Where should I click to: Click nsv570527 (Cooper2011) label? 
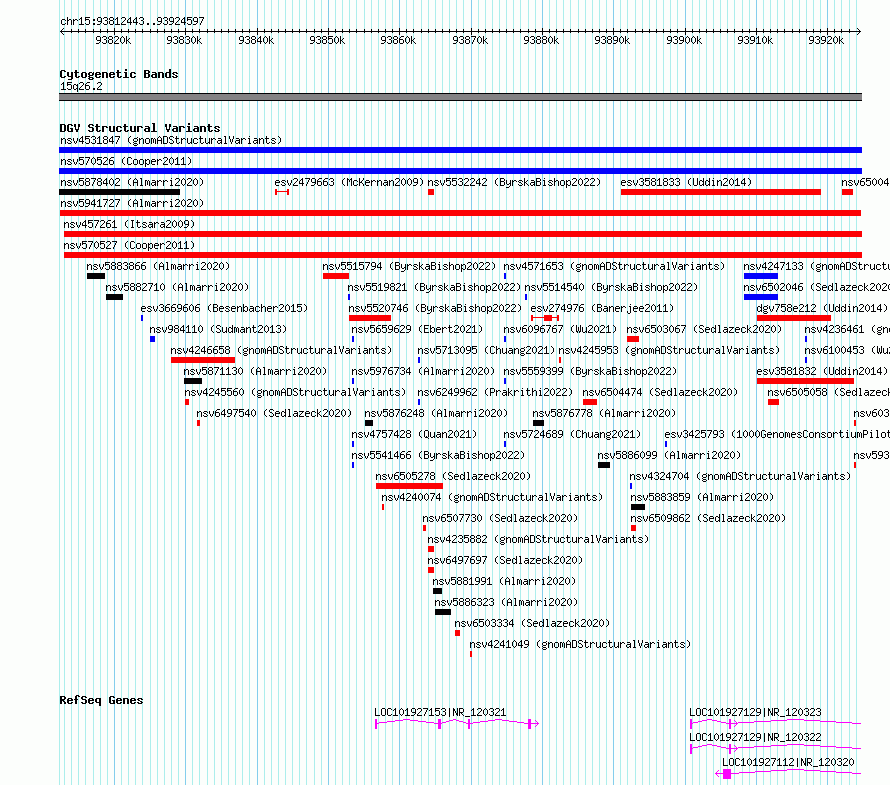129,245
